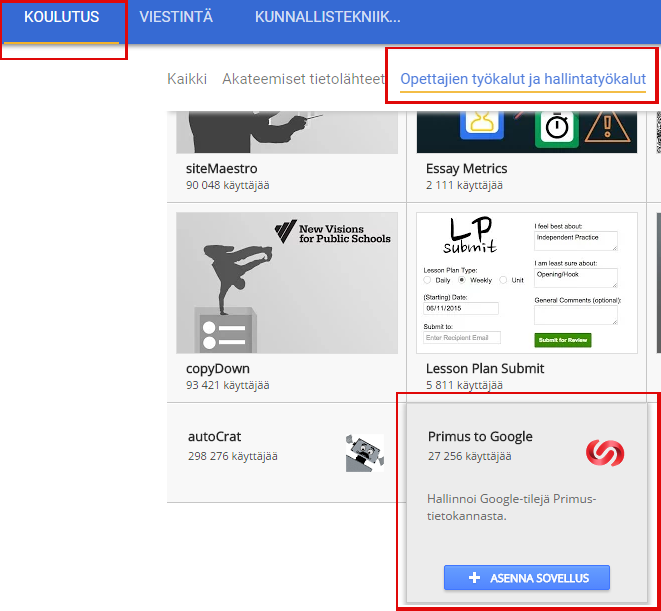This screenshot has width=661, height=611.
Task: Click the Primus to Google title
Action: click(x=480, y=436)
